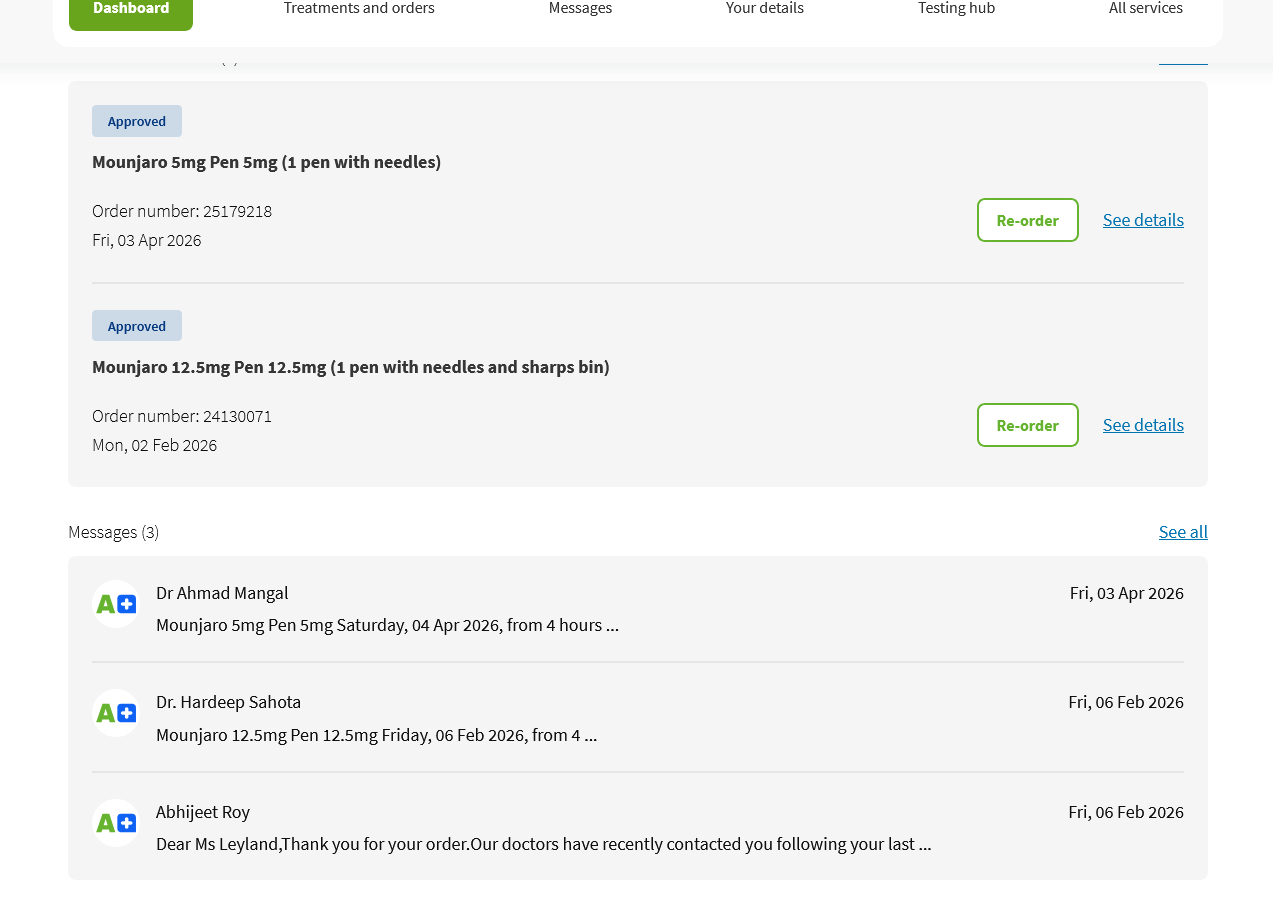This screenshot has height=904, width=1273.
Task: Click the Mounjaro 12.5mg Pen order title
Action: tap(350, 367)
